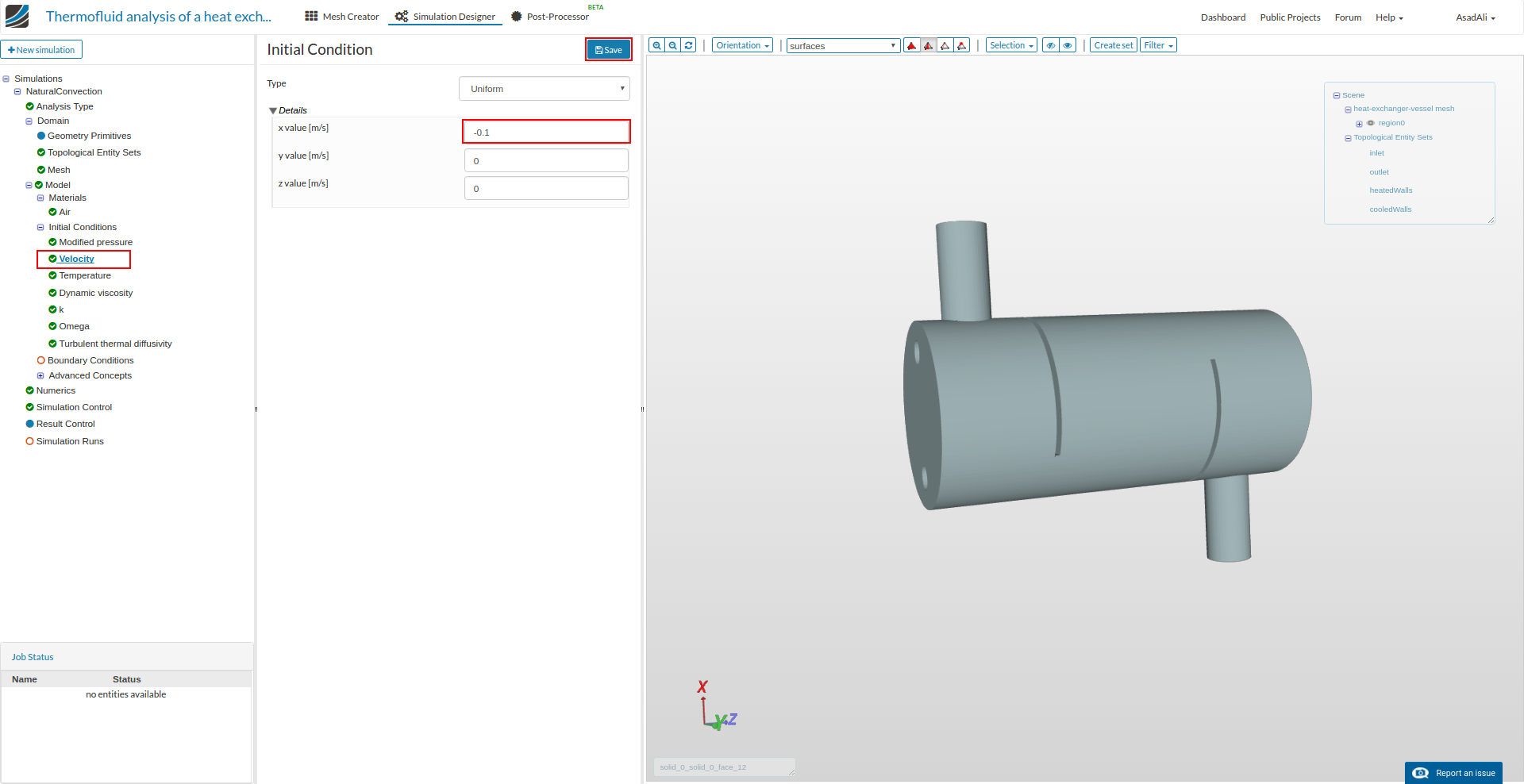Click the z value input field
Image resolution: width=1524 pixels, height=784 pixels.
[546, 188]
